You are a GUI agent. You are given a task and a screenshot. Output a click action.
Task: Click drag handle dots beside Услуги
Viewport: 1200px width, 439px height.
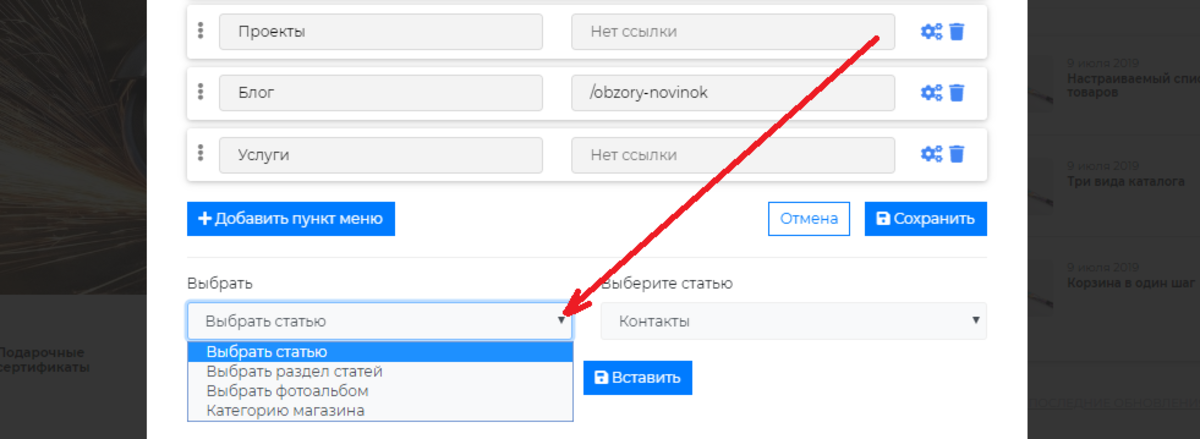pos(201,153)
